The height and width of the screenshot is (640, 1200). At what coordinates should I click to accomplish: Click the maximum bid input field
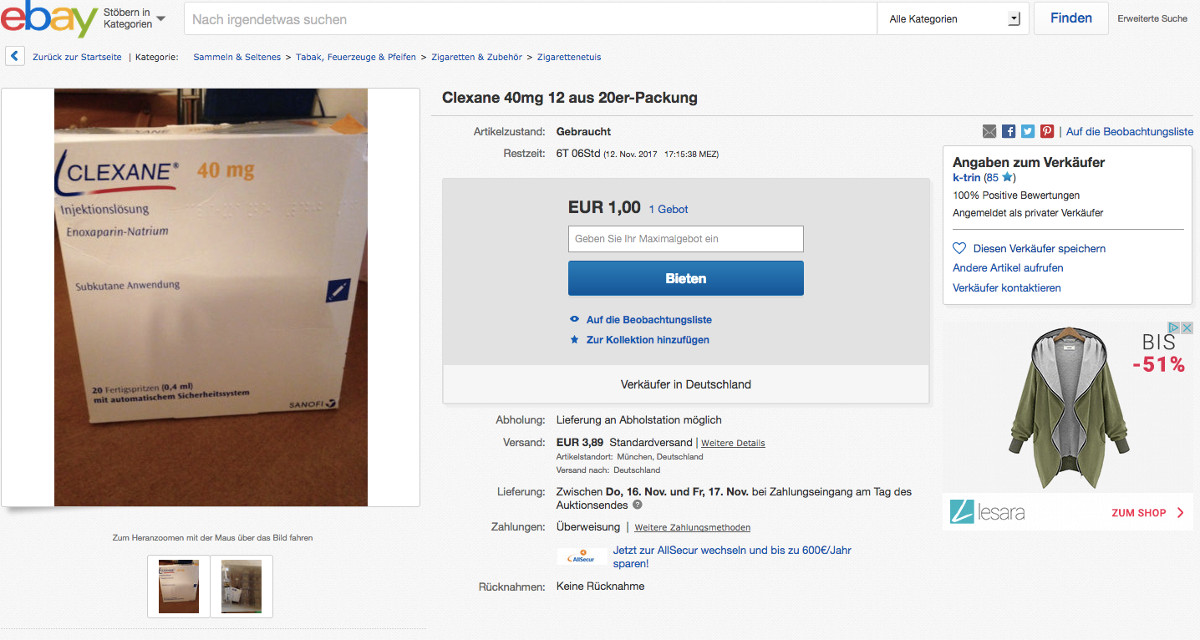point(686,239)
